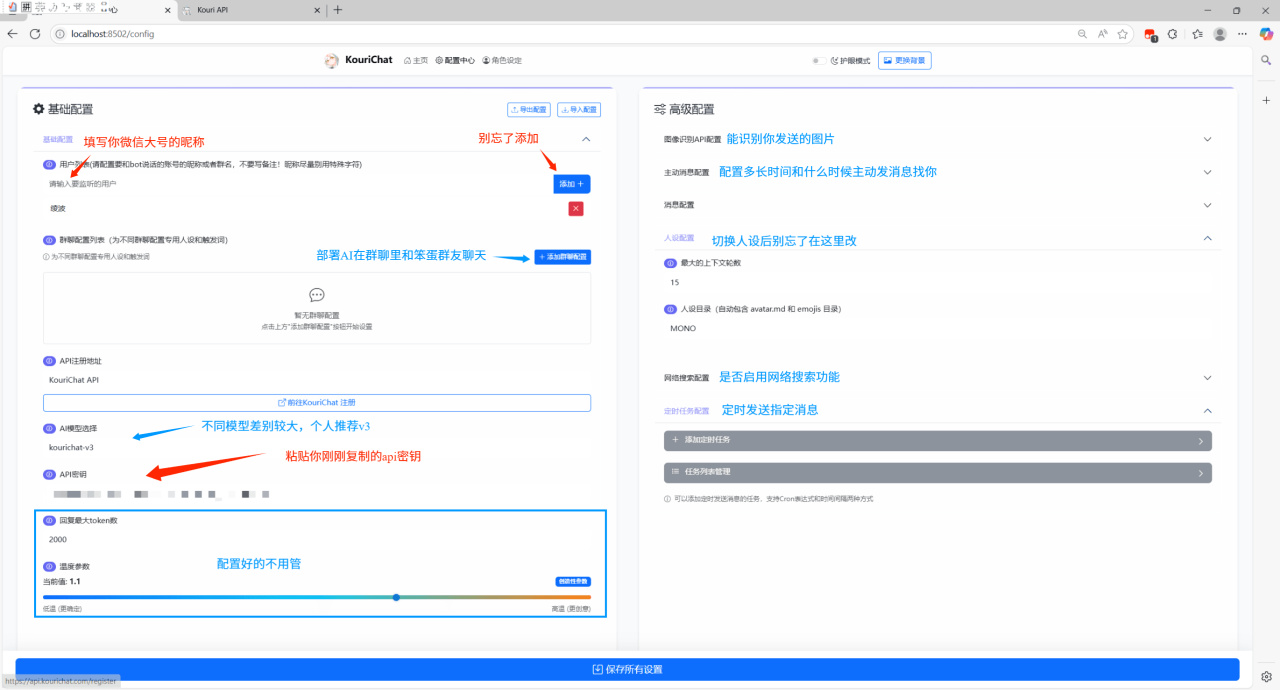Expand the 主动消息配置 section
The height and width of the screenshot is (690, 1280).
click(x=1207, y=172)
